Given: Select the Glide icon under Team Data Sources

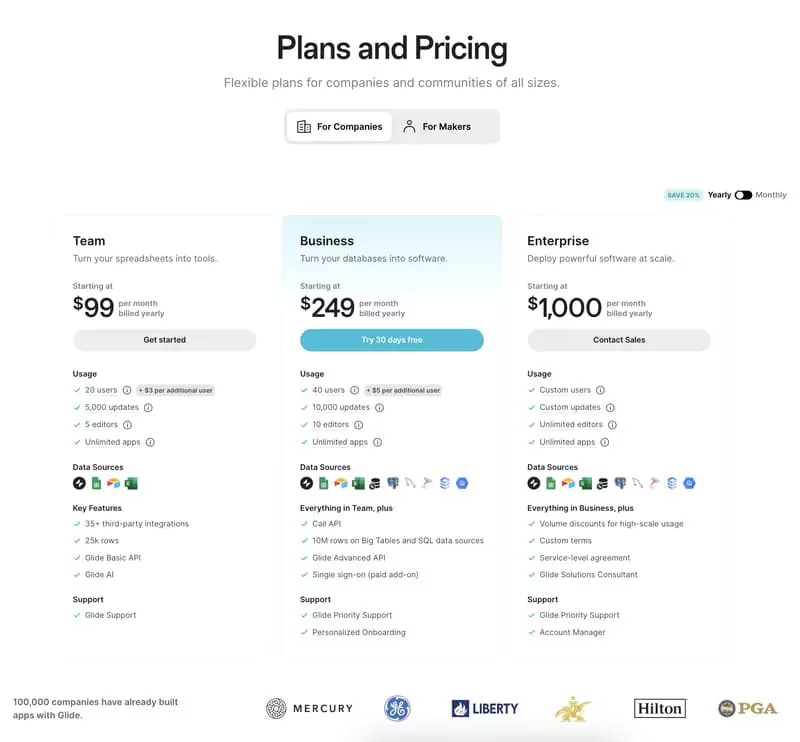Looking at the screenshot, I should point(80,483).
